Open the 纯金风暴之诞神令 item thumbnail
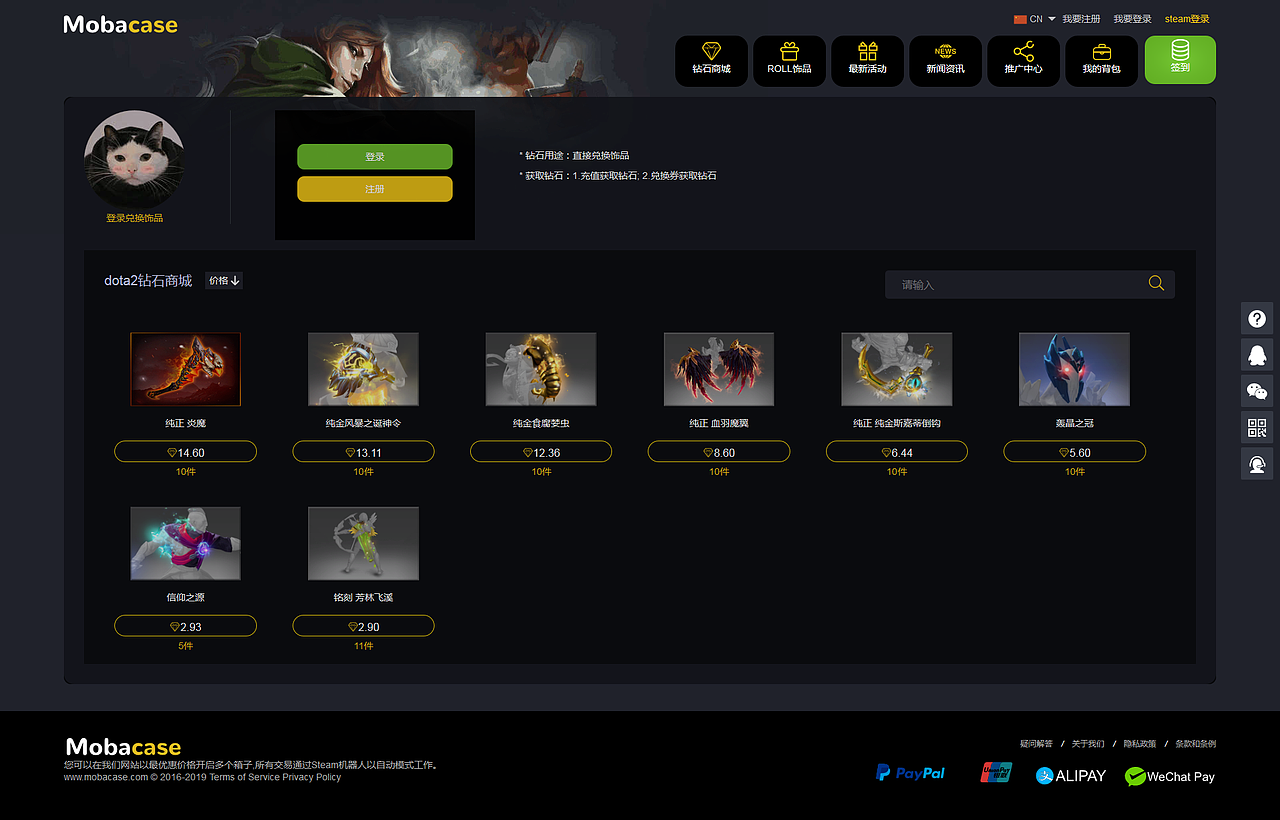Viewport: 1280px width, 820px height. [363, 369]
